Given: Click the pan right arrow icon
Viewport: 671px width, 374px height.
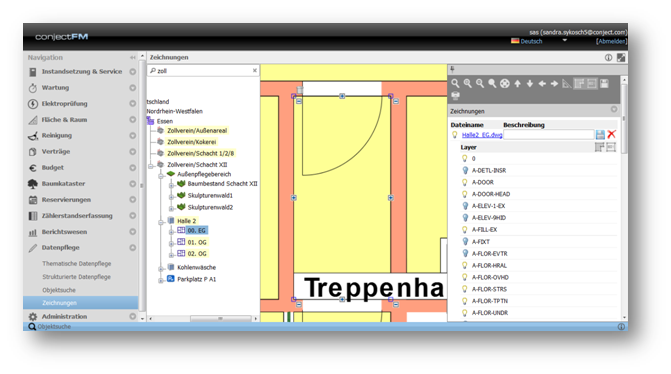Looking at the screenshot, I should coord(555,84).
